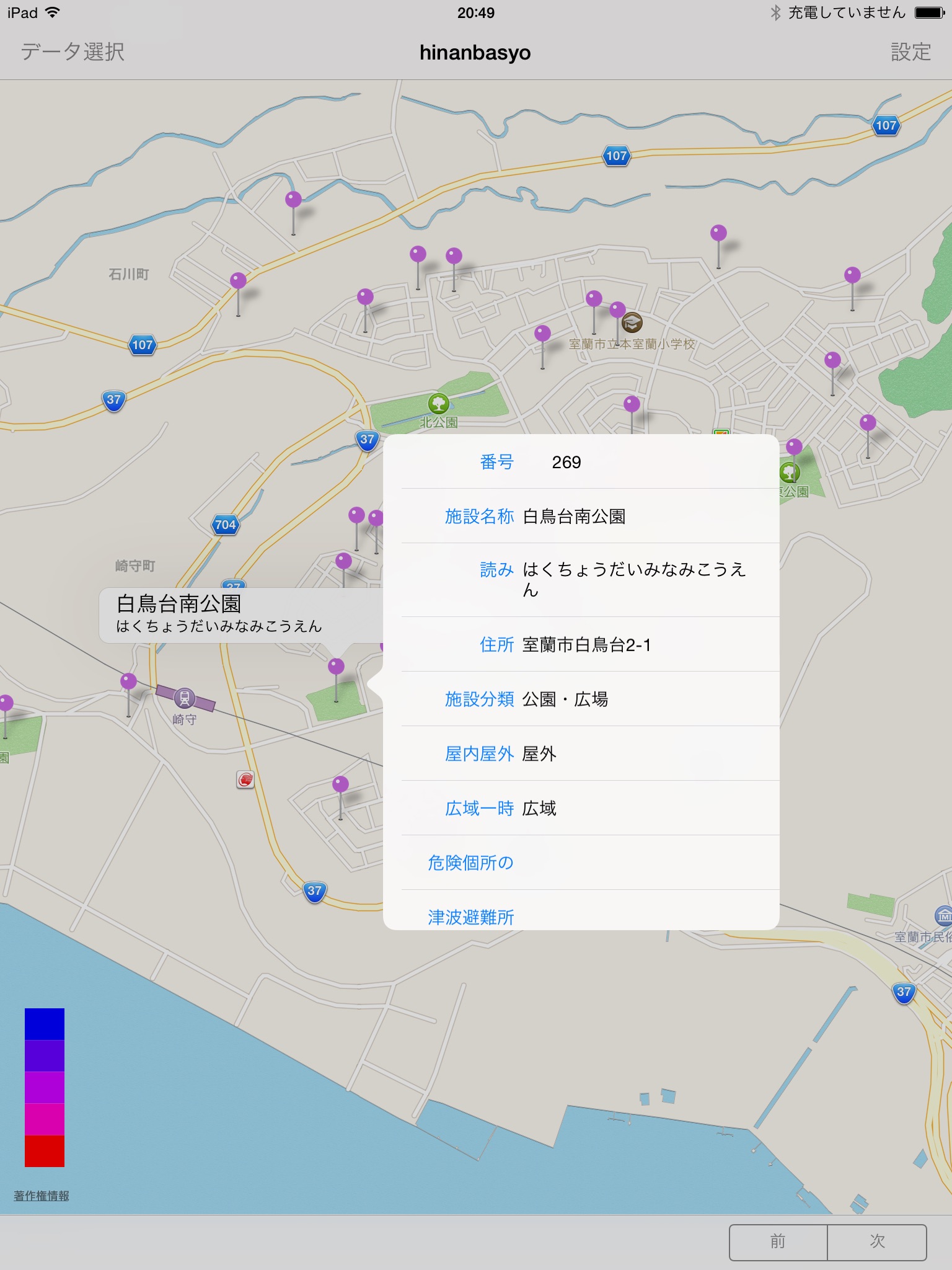Select the 施設名称 白鳥台南公園 row
Viewport: 952px width, 1270px height.
(581, 516)
